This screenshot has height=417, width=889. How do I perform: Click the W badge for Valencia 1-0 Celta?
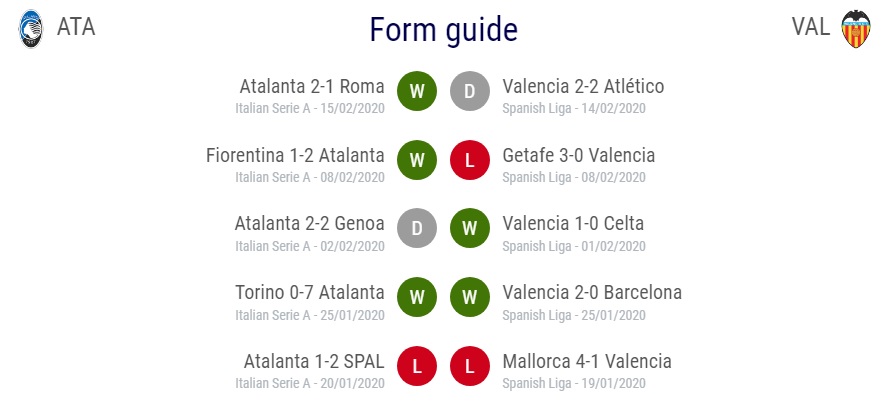pos(469,228)
